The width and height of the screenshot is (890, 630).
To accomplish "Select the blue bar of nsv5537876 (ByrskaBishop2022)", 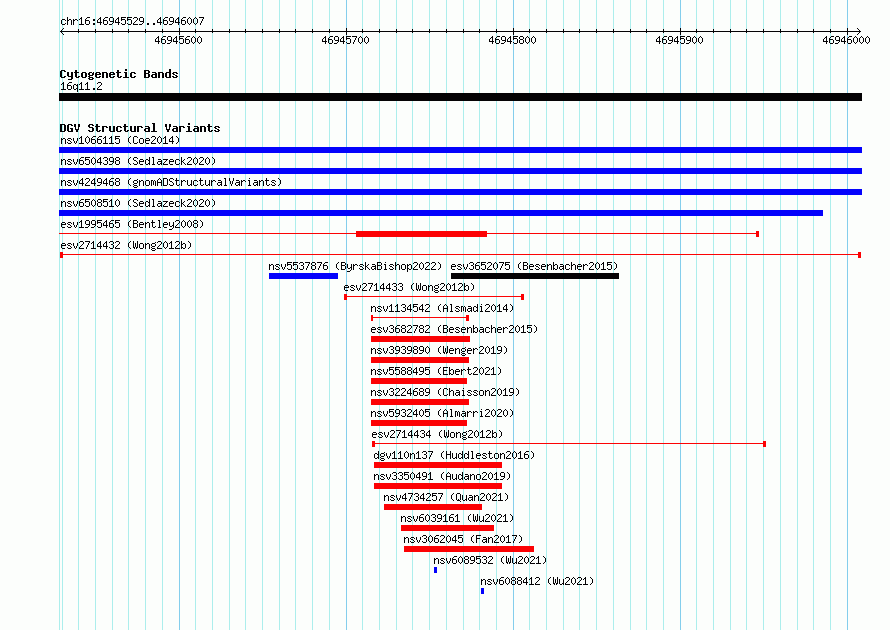I will [303, 276].
